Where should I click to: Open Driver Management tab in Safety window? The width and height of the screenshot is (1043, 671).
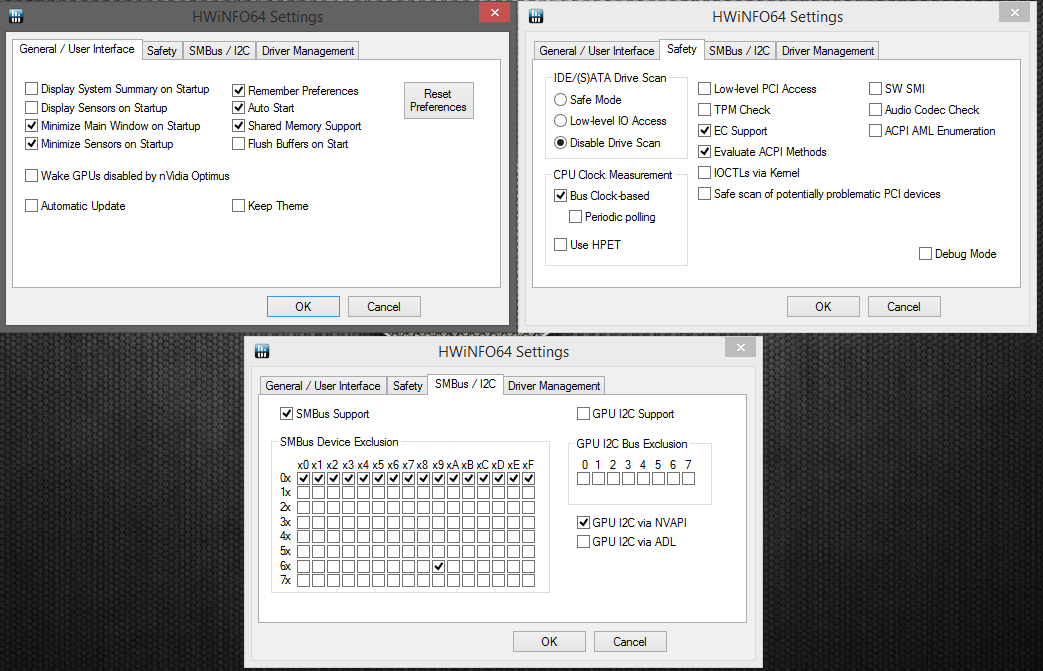827,51
